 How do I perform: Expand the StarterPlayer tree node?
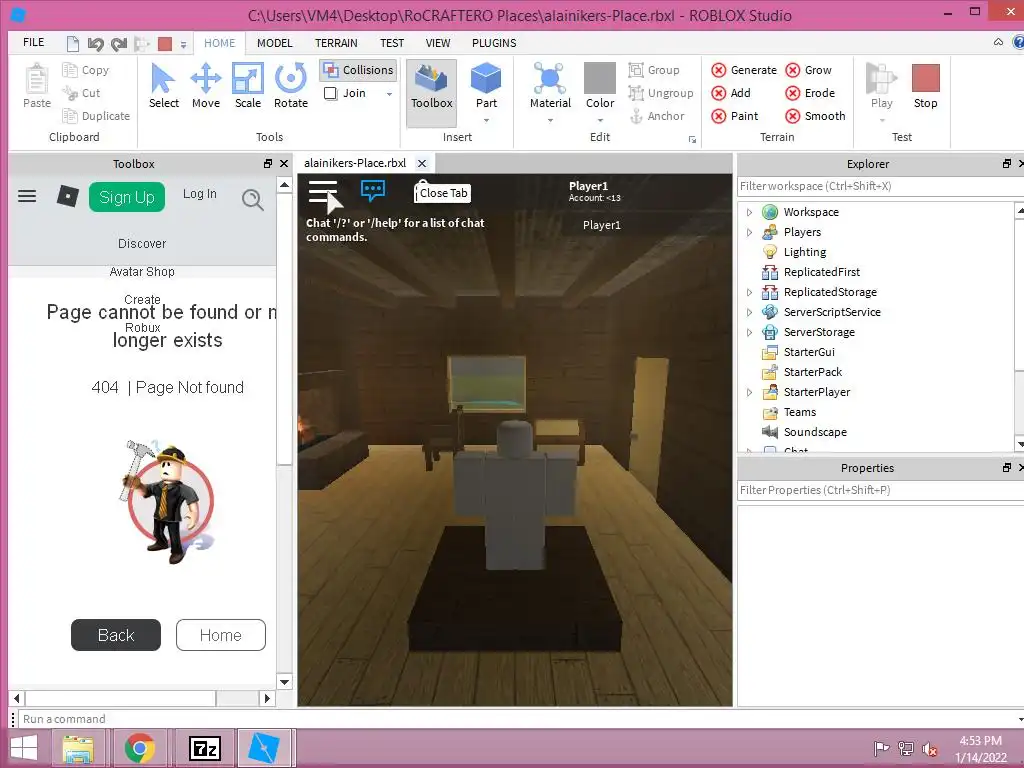tap(749, 392)
